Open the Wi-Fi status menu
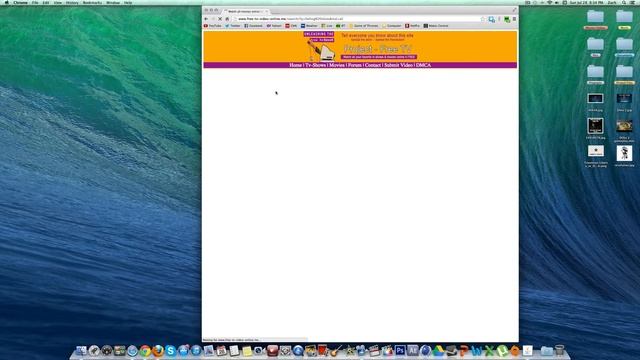640x360 pixels. (x=549, y=2)
